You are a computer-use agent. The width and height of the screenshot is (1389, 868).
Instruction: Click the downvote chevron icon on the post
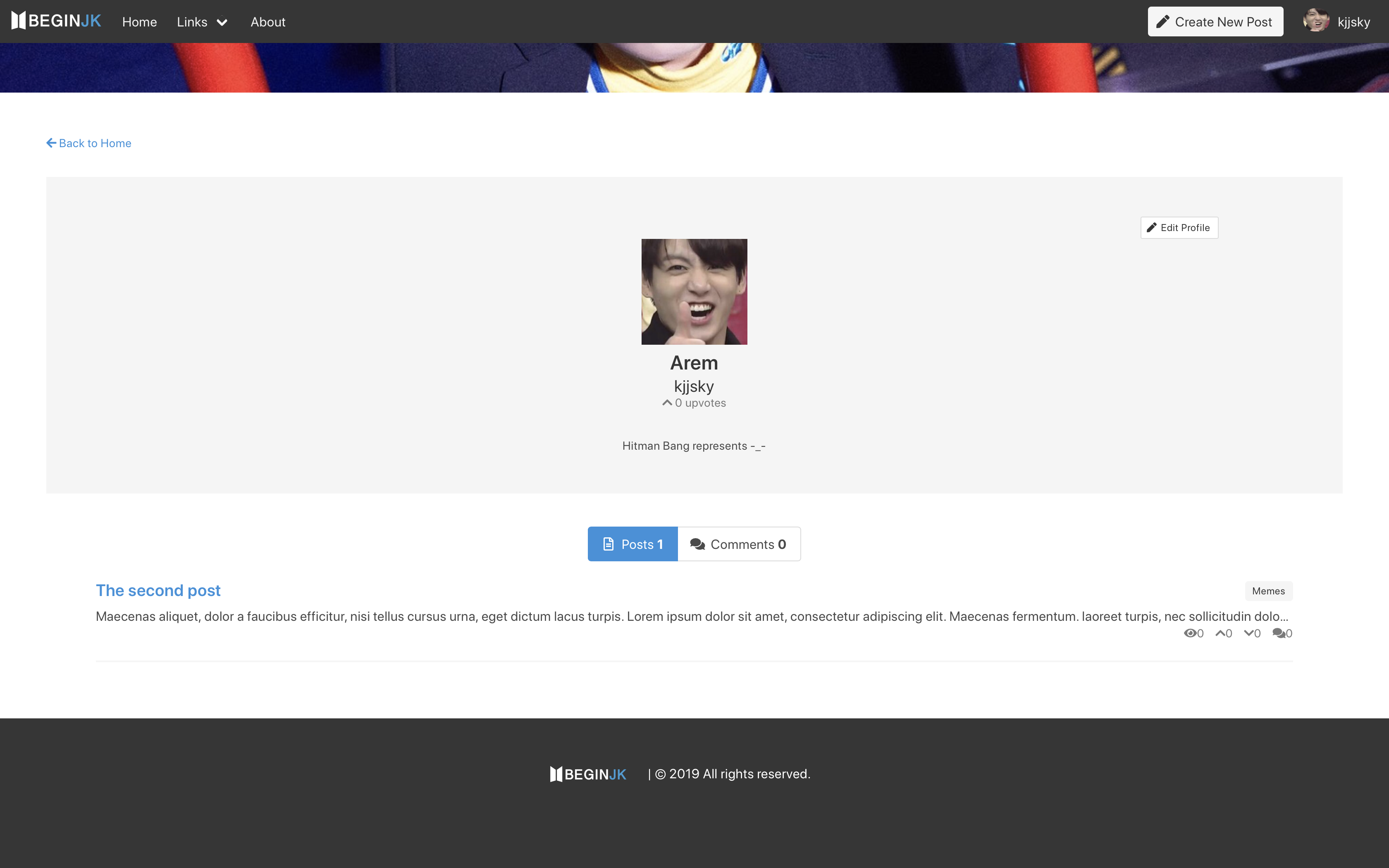pos(1248,633)
